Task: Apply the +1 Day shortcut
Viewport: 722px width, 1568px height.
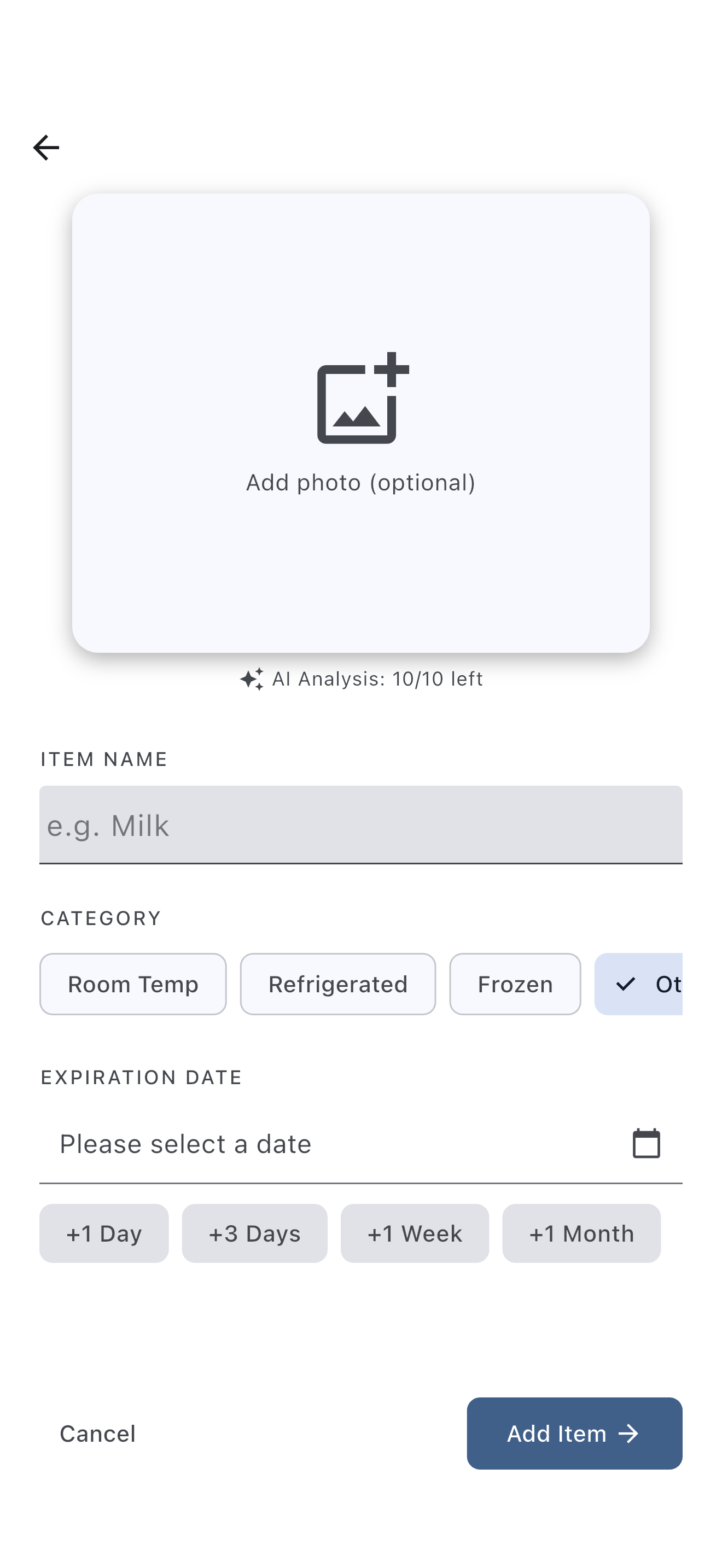Action: coord(103,1233)
